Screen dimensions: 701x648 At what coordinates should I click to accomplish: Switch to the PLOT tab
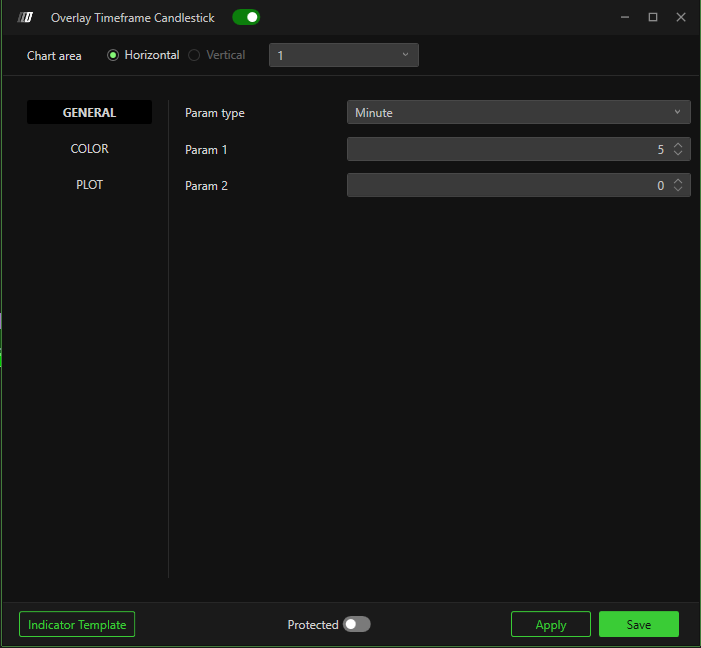coord(89,185)
